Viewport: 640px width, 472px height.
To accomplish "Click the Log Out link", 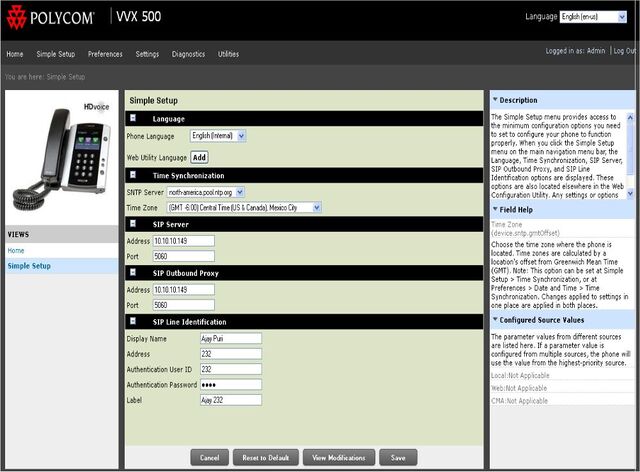I will tap(624, 50).
